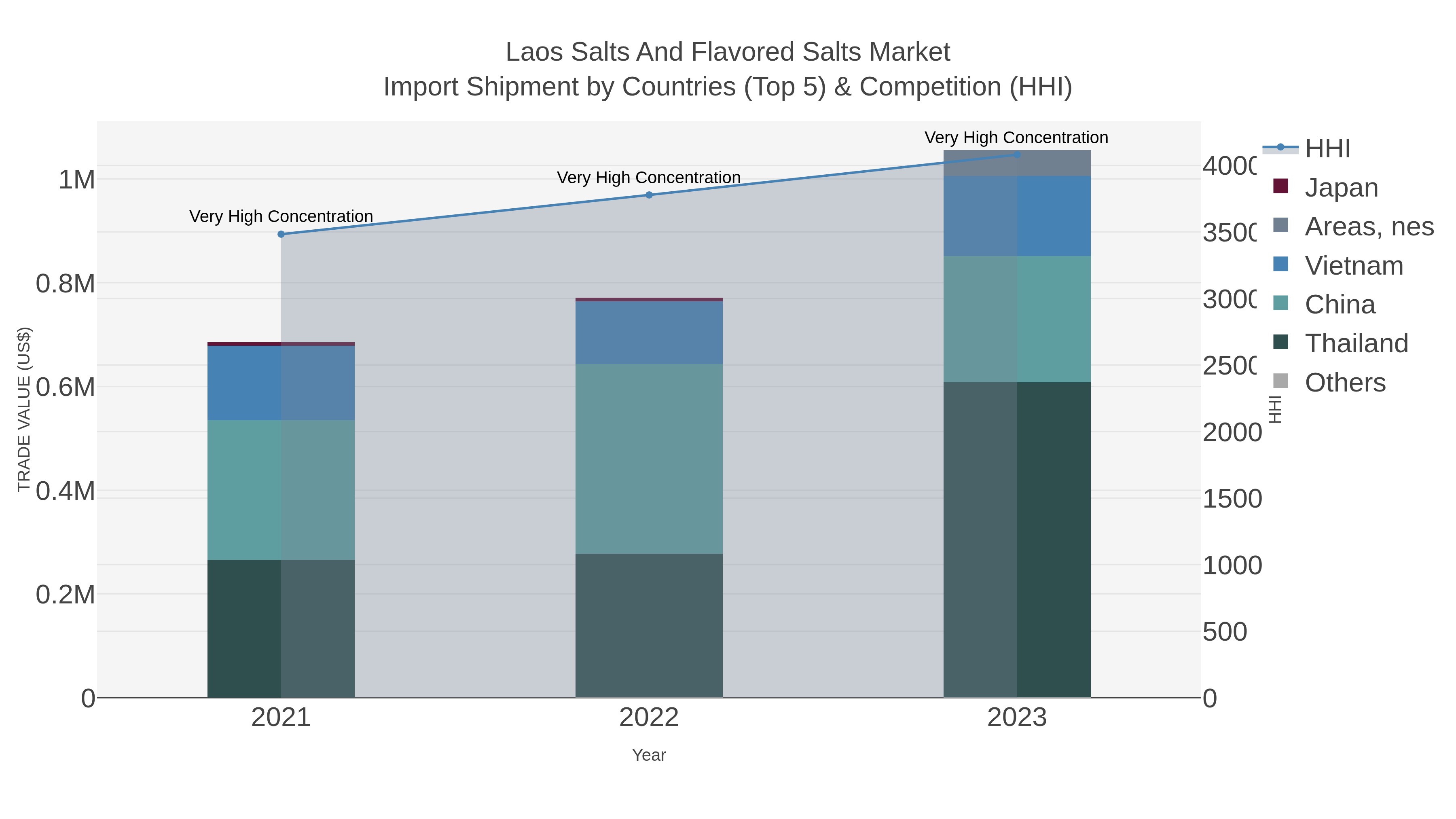1456x819 pixels.
Task: Click the 0.6M tick on the left axis
Action: tap(66, 388)
